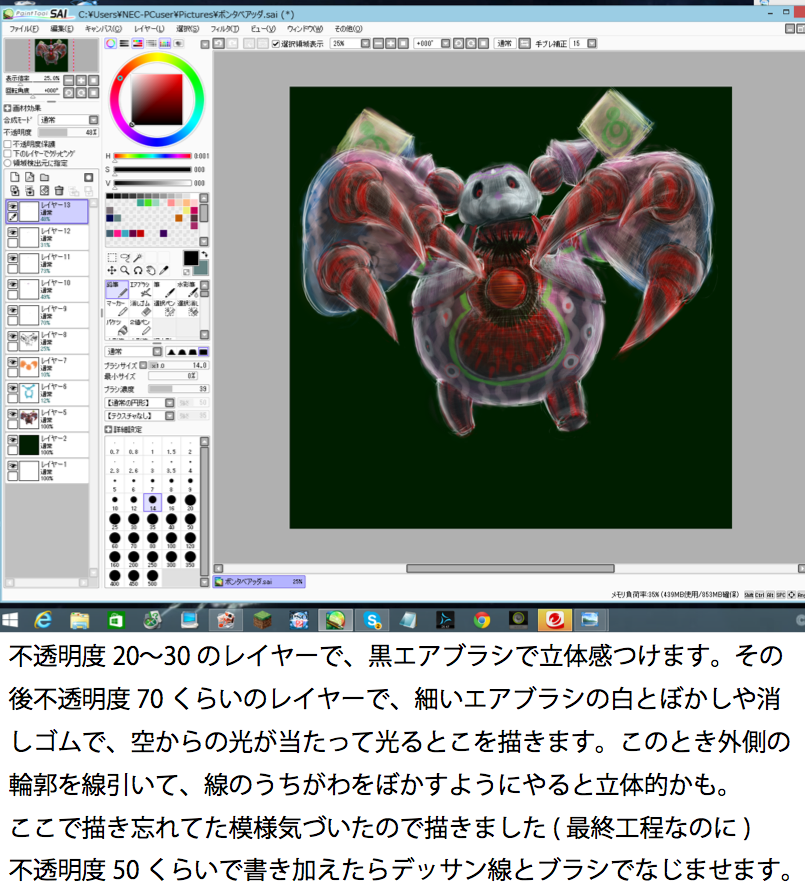Screen dimensions: 805x891
Task: Open the 25% zoom dropdown in toolbar
Action: click(x=365, y=43)
